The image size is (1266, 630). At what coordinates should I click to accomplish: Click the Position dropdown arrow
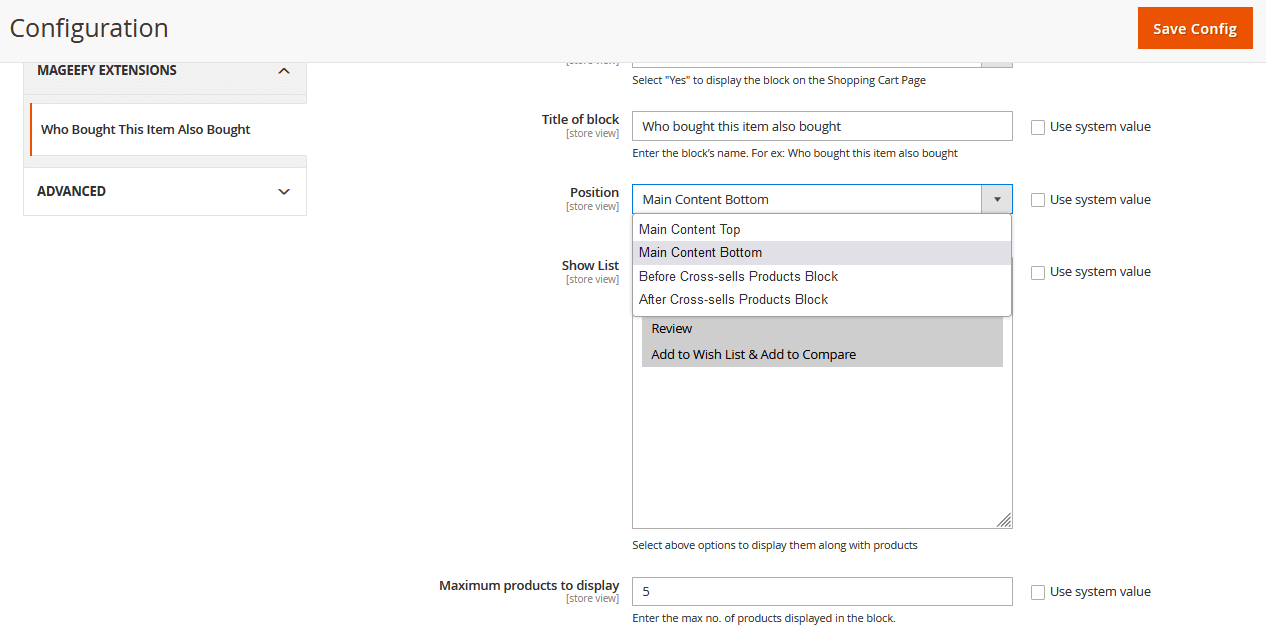point(996,200)
